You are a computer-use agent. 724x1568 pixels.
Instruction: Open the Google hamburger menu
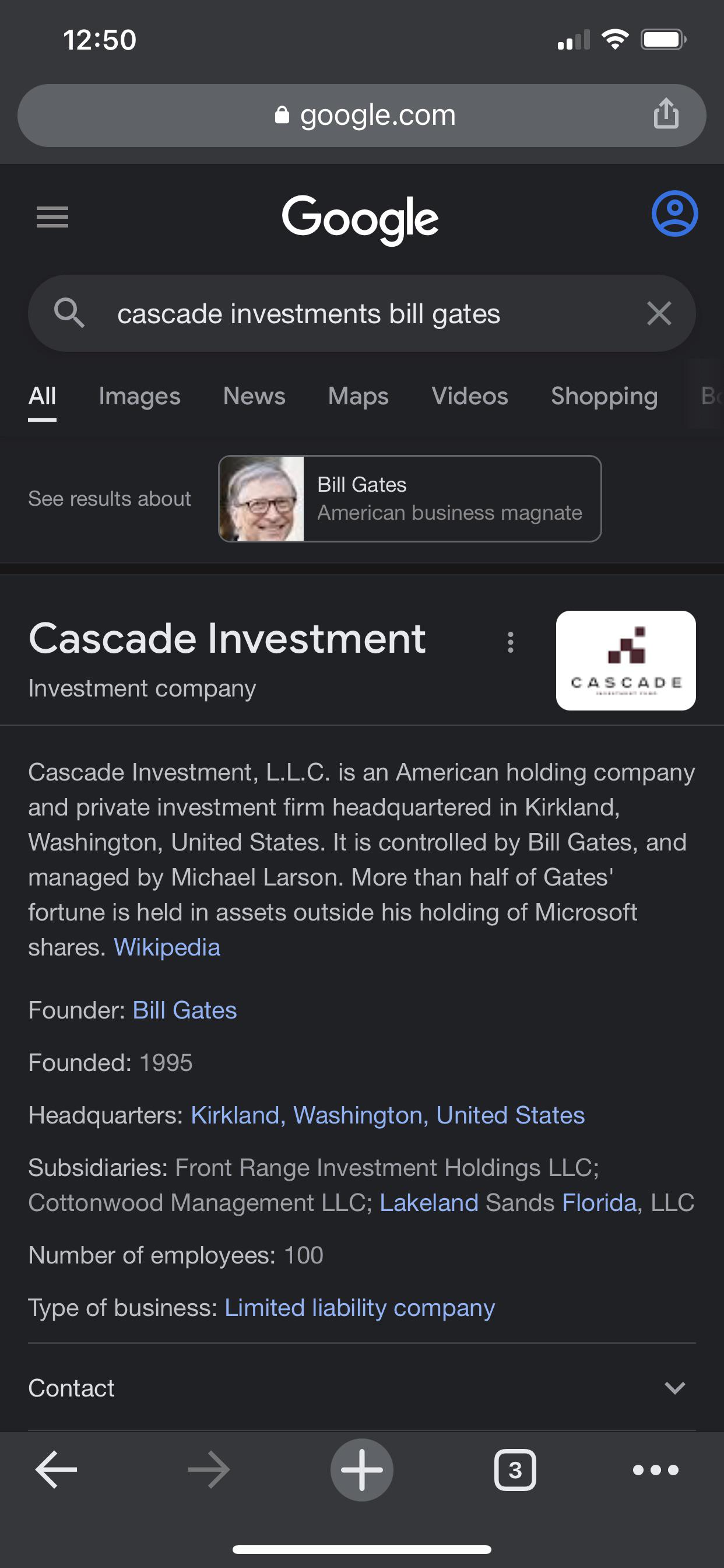pyautogui.click(x=52, y=216)
